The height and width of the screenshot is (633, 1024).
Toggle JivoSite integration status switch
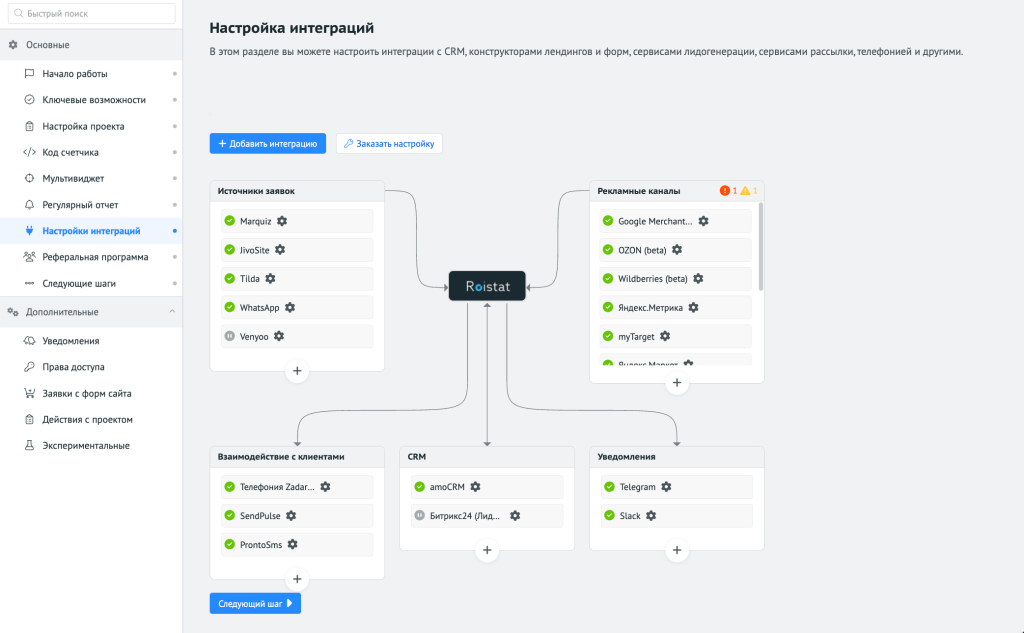pyautogui.click(x=230, y=250)
